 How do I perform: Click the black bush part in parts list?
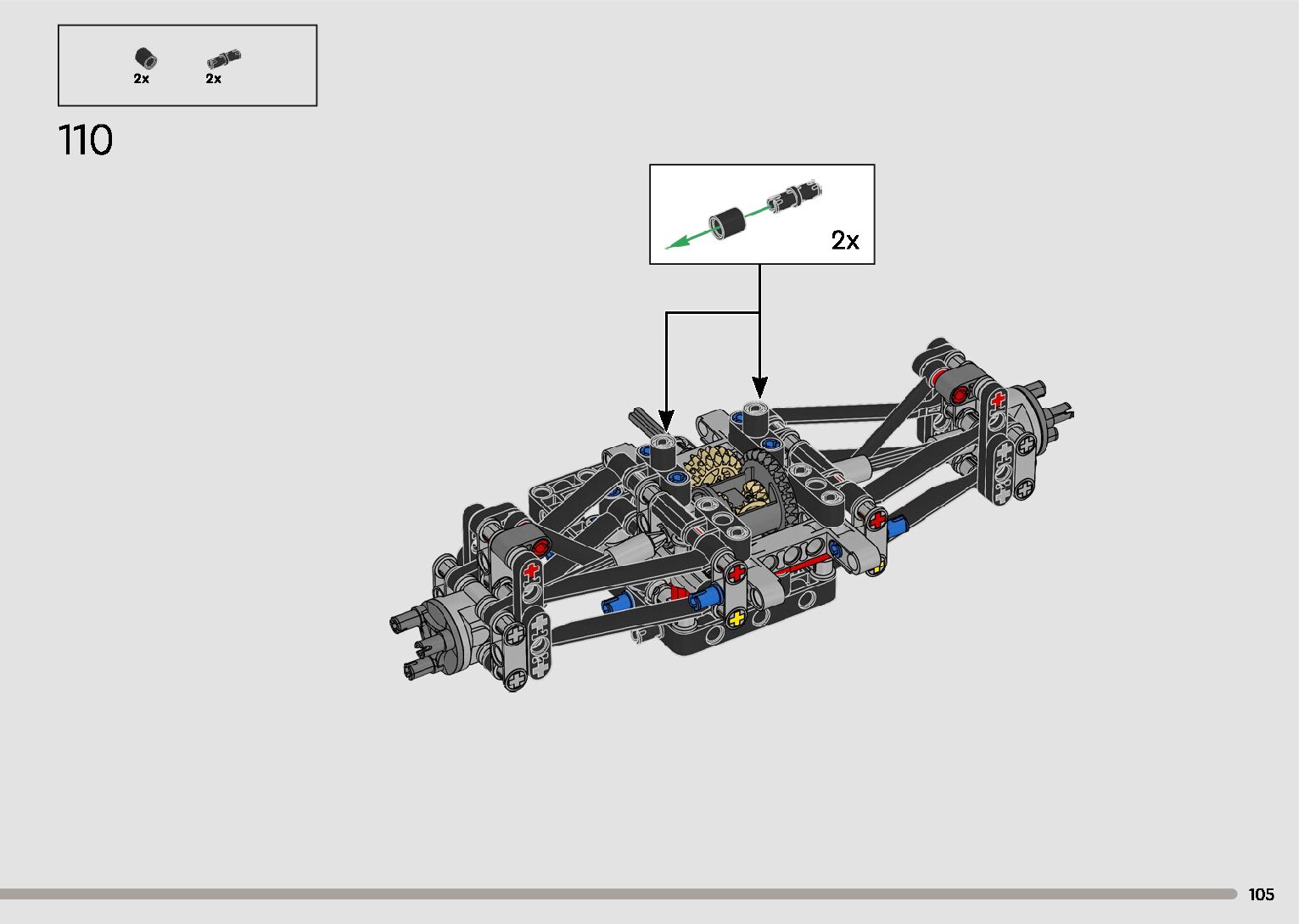click(x=146, y=58)
